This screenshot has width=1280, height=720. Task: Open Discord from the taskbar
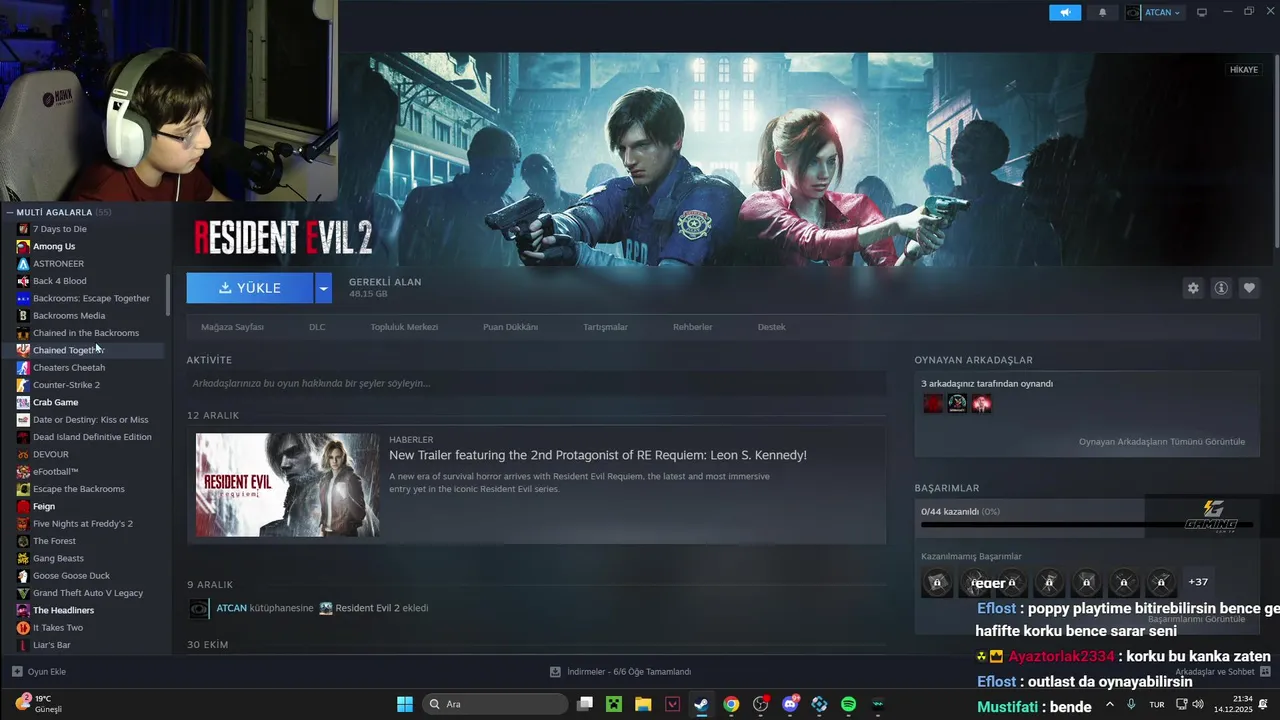tap(790, 704)
